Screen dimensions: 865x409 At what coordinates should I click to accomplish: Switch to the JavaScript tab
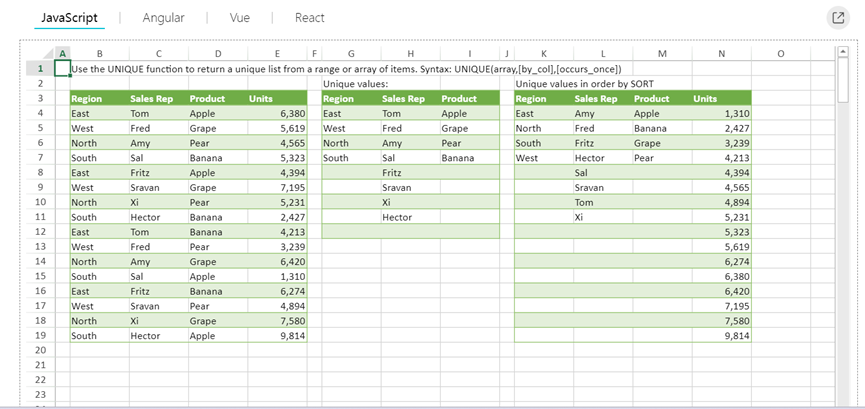70,18
